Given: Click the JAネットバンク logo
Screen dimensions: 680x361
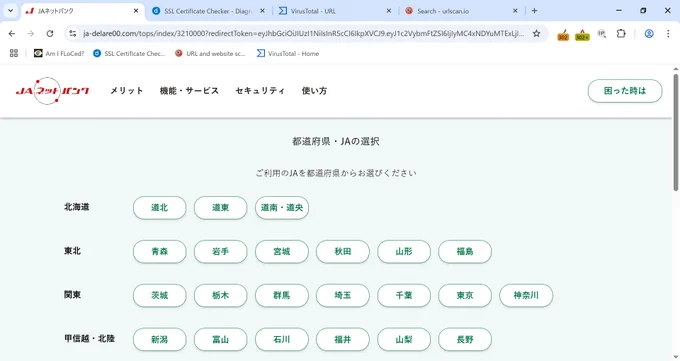Looking at the screenshot, I should [52, 91].
